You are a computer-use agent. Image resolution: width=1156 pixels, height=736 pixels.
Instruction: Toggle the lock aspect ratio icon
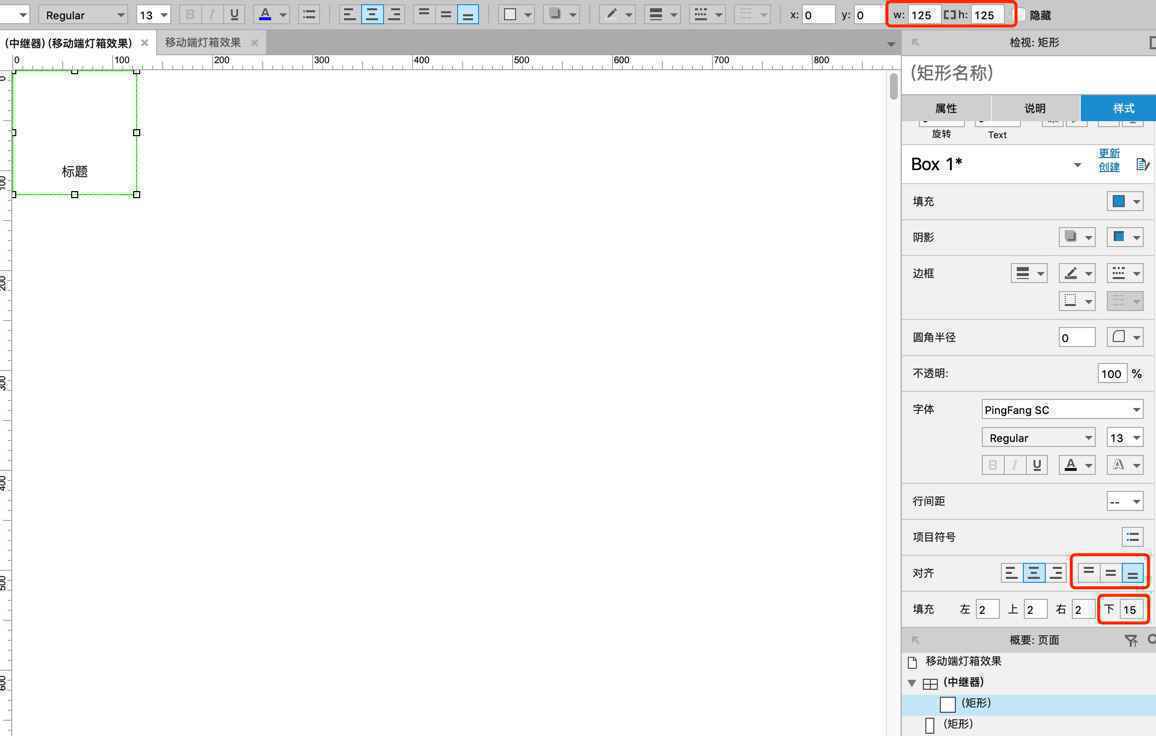pyautogui.click(x=950, y=15)
